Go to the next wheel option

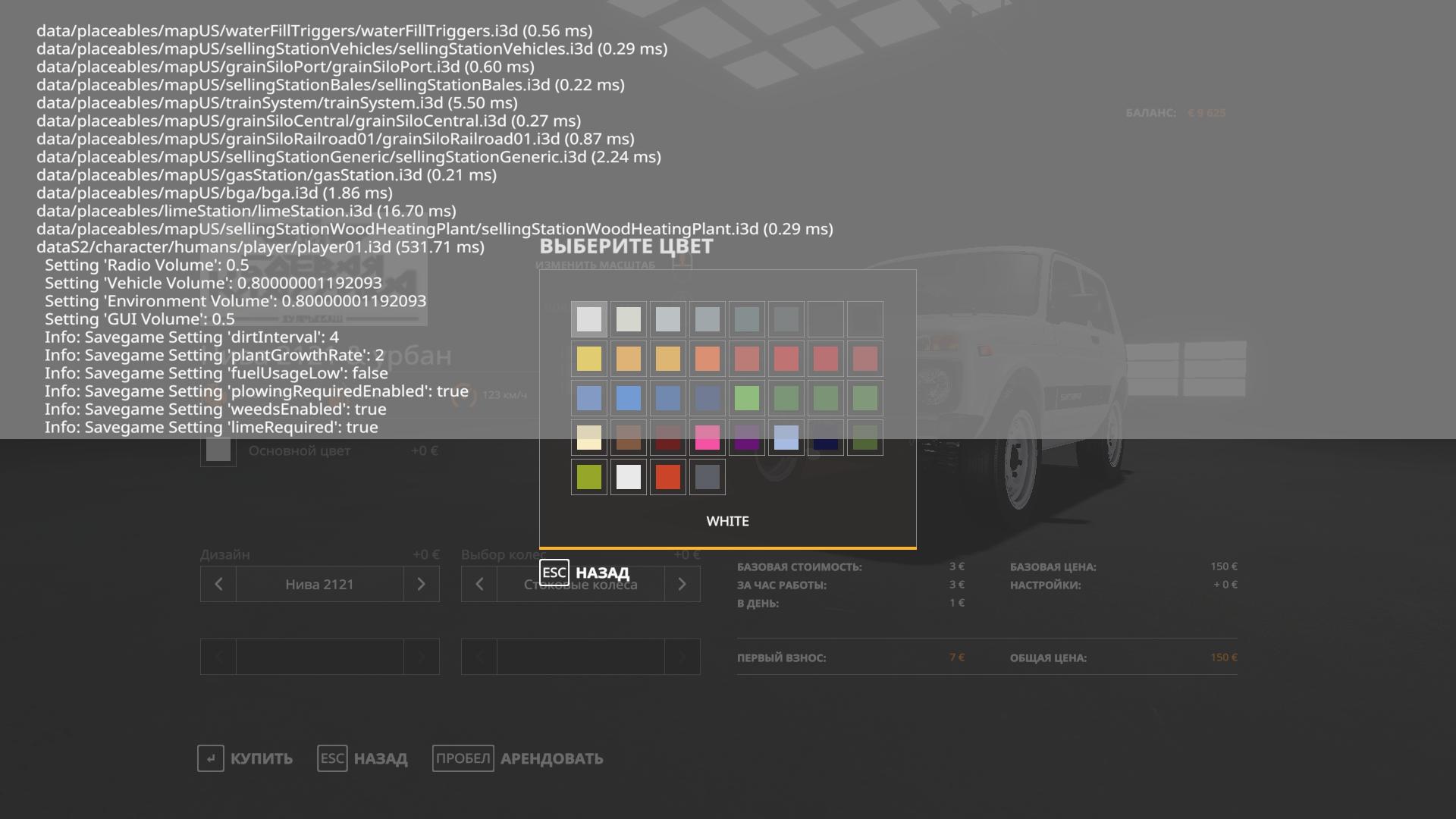pyautogui.click(x=682, y=584)
